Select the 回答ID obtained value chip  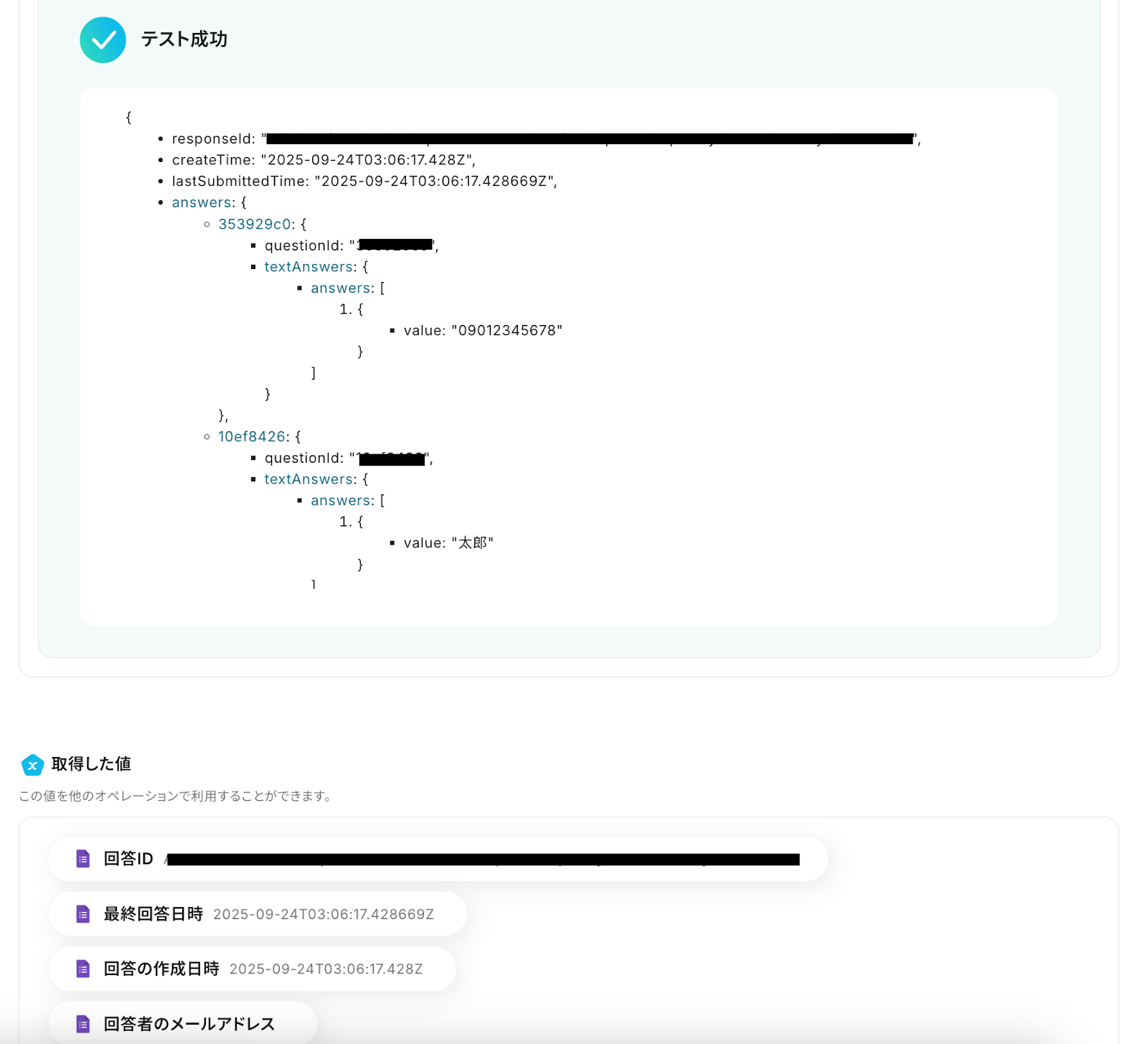click(x=438, y=859)
